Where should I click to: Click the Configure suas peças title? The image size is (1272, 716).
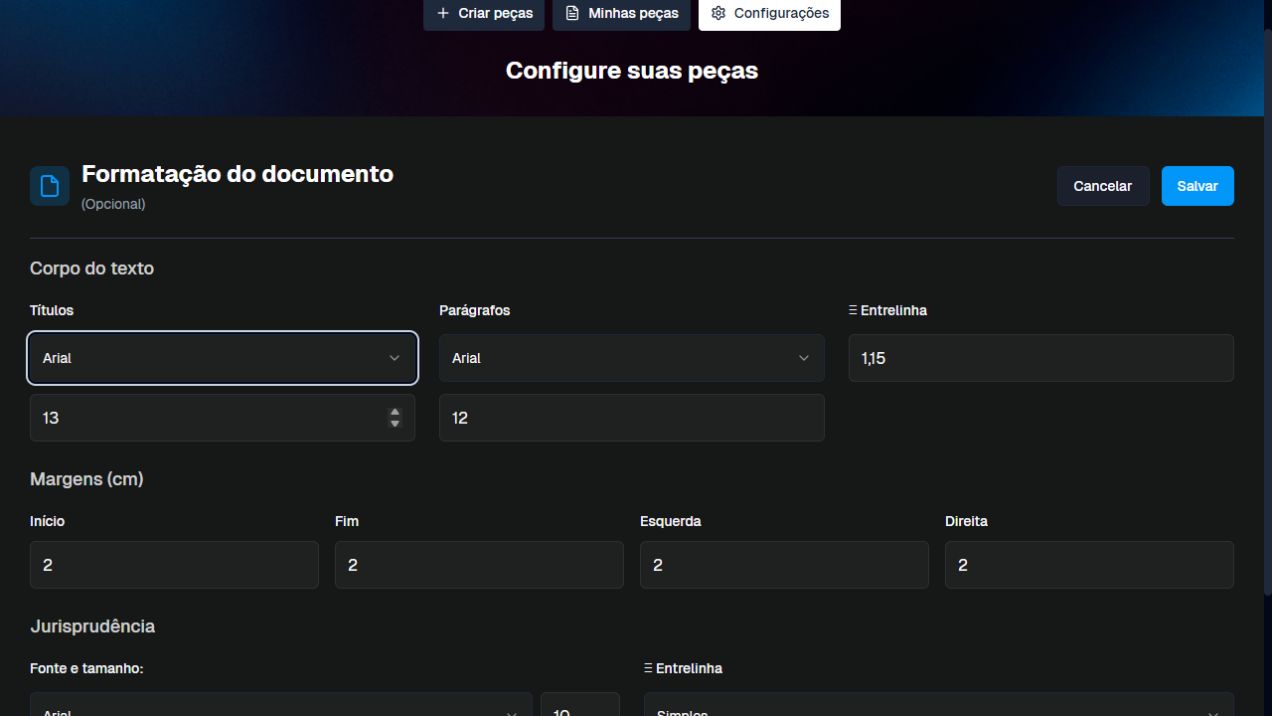coord(632,71)
